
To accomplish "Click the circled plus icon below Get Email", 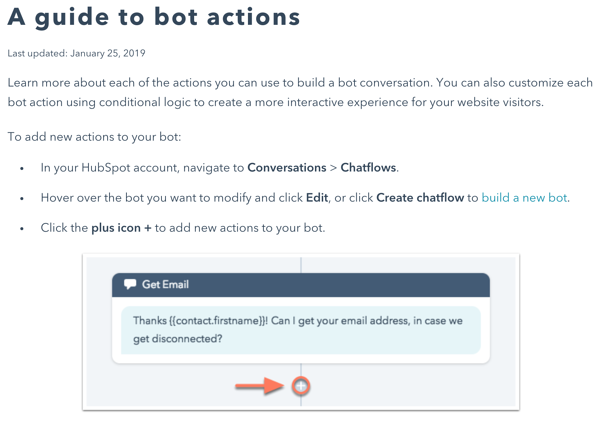I will pyautogui.click(x=301, y=386).
